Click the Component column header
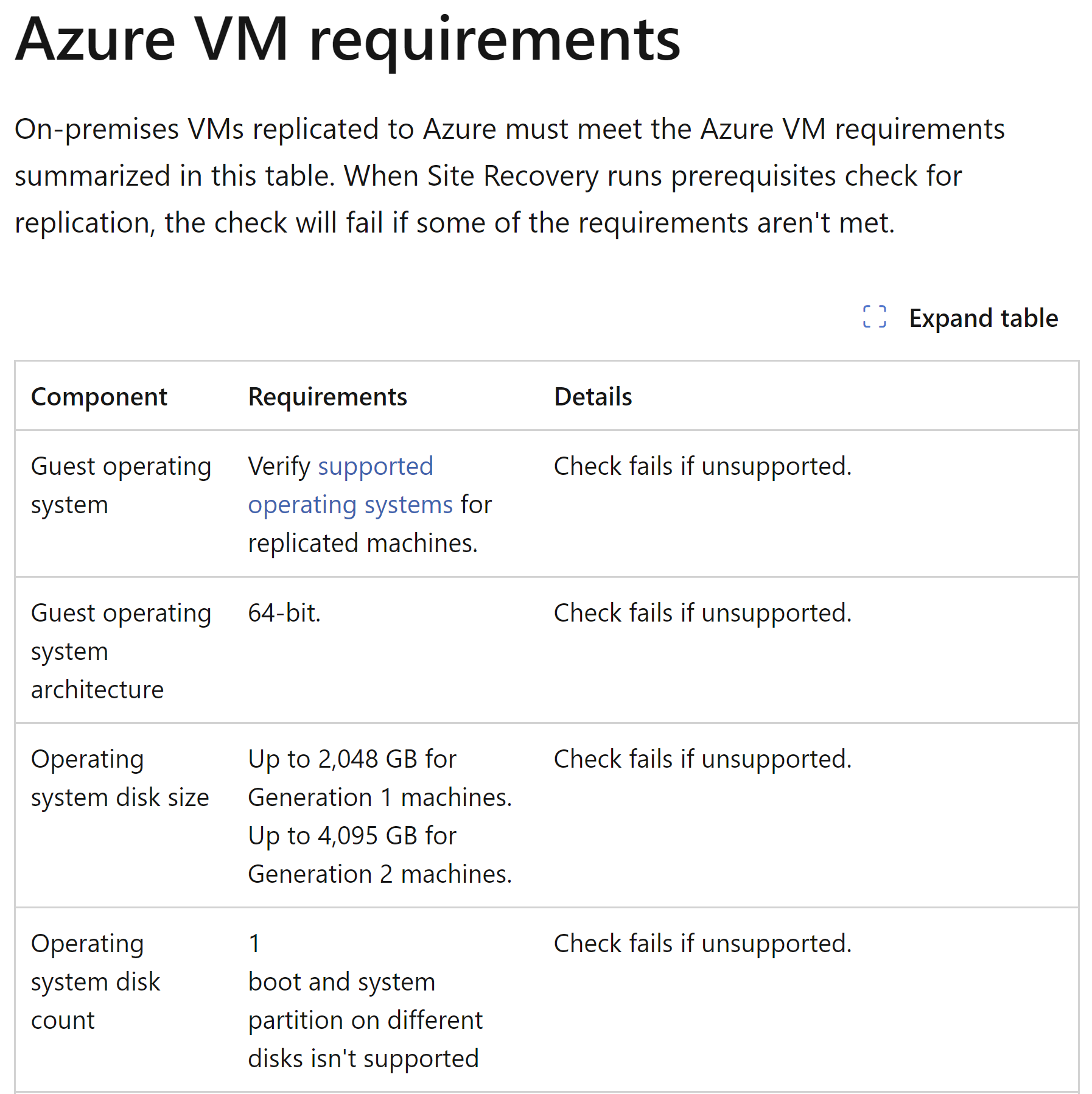Viewport: 1092px width, 1094px height. click(x=99, y=397)
